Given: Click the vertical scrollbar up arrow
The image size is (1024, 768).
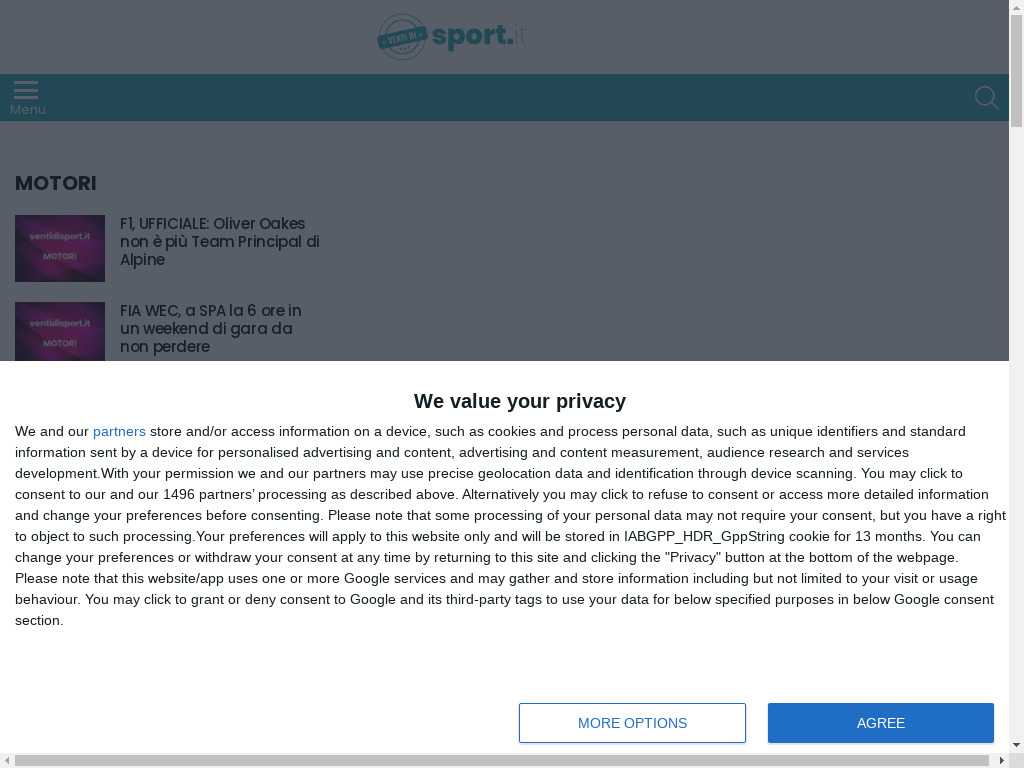Looking at the screenshot, I should [x=1016, y=6].
